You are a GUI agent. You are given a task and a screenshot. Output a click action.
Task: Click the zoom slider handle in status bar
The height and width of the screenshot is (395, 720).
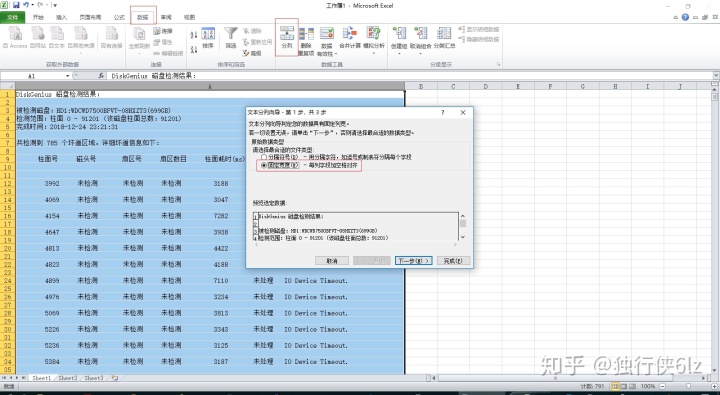click(x=688, y=386)
